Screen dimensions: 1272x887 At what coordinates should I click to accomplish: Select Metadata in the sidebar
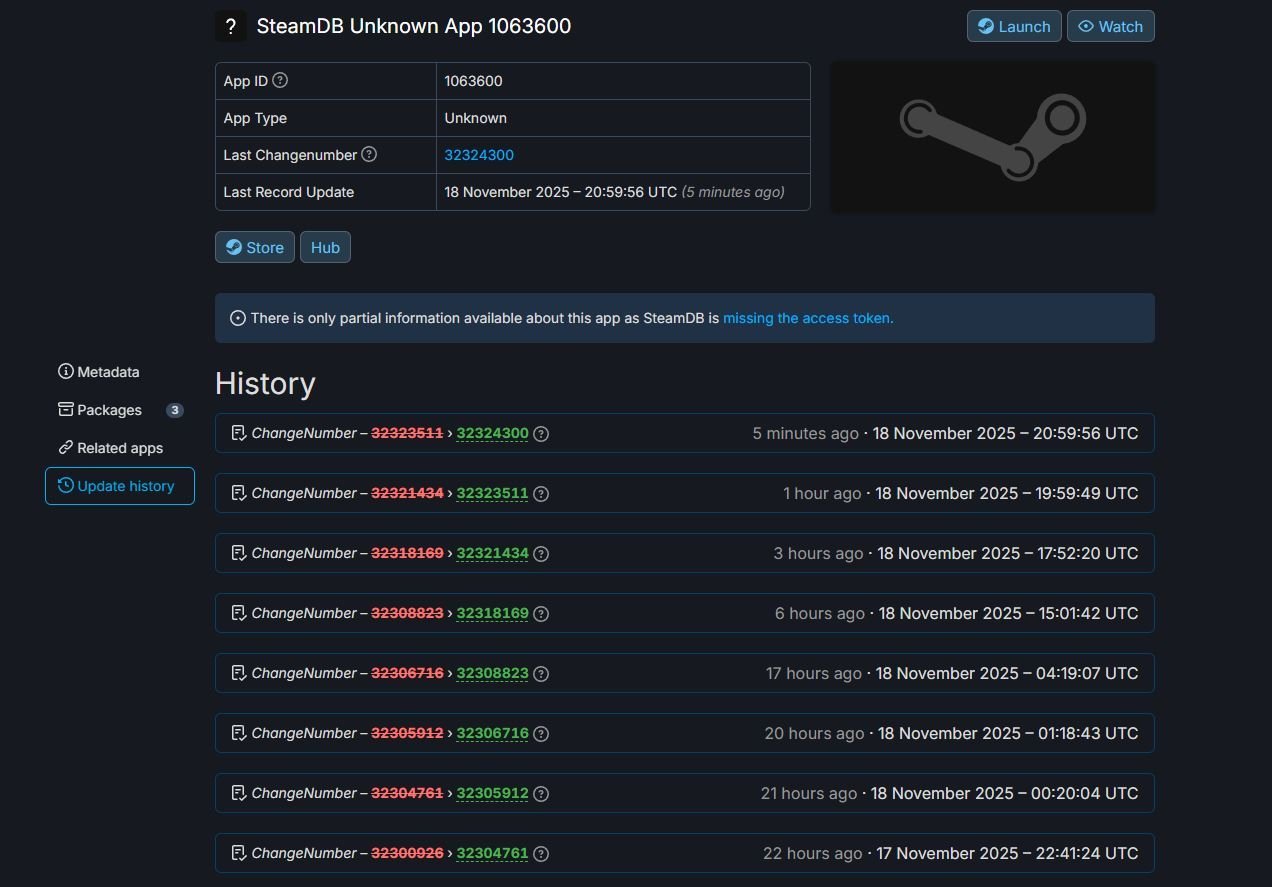click(x=107, y=372)
